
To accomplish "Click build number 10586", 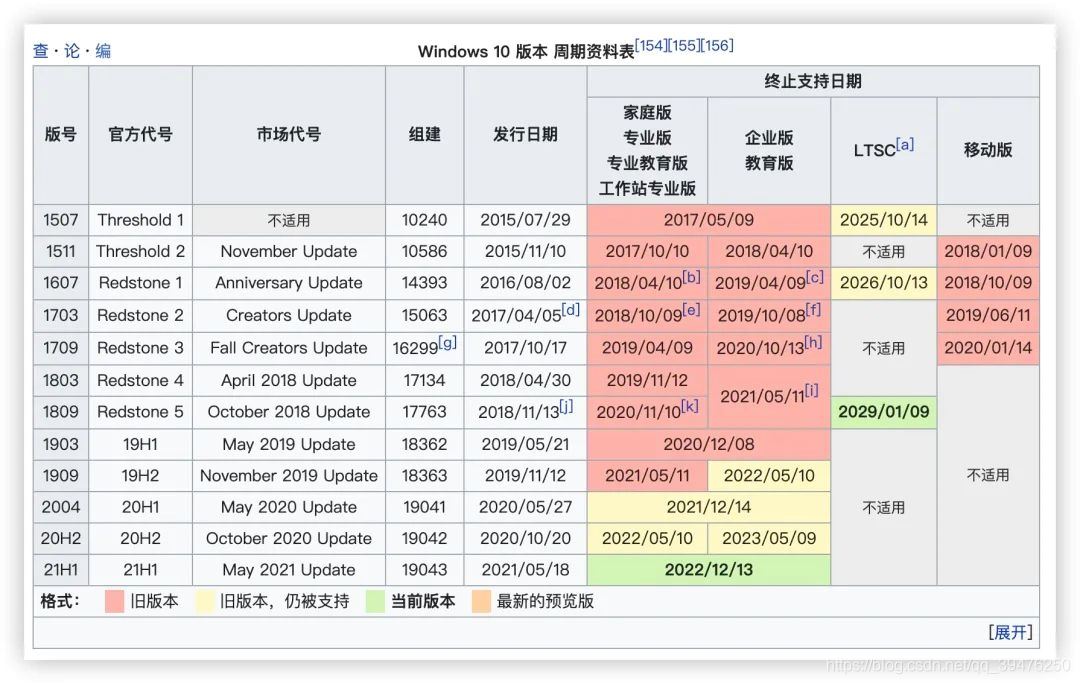I will [424, 251].
